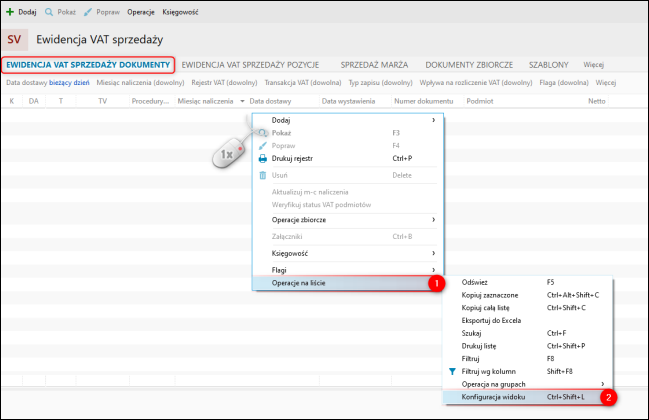Open the Wpływa na rozliczenie VAT filter
The width and height of the screenshot is (649, 420).
pos(476,83)
